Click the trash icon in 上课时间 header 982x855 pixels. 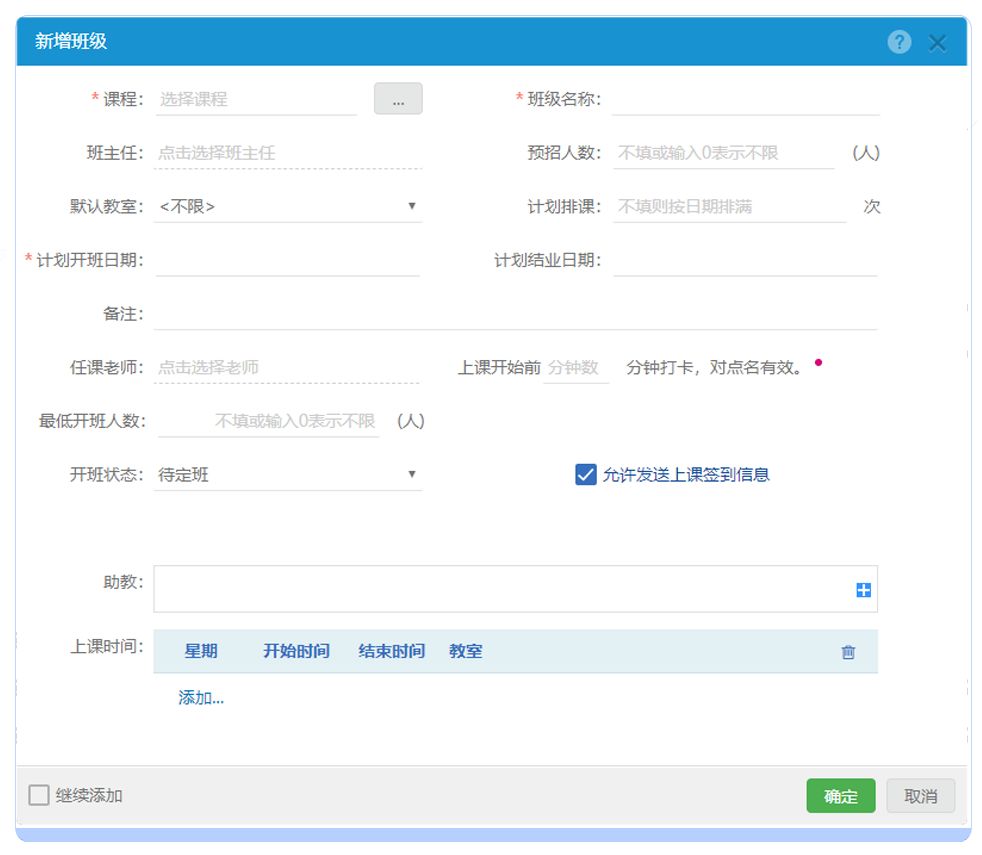click(x=848, y=652)
